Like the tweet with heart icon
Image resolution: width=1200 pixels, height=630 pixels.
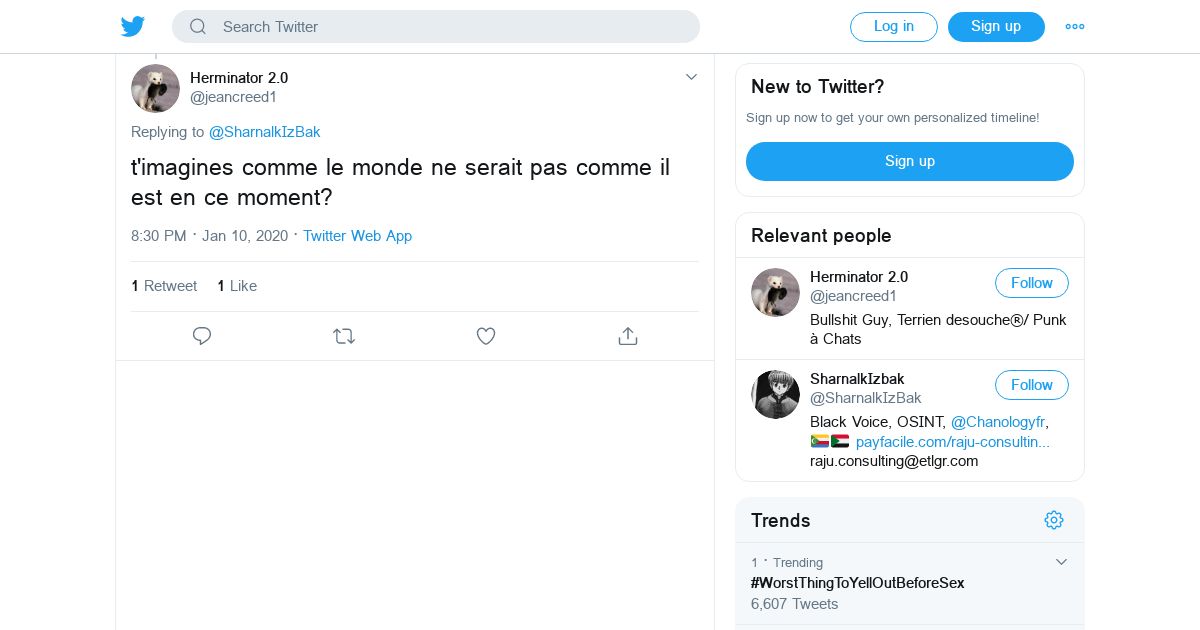pyautogui.click(x=486, y=336)
